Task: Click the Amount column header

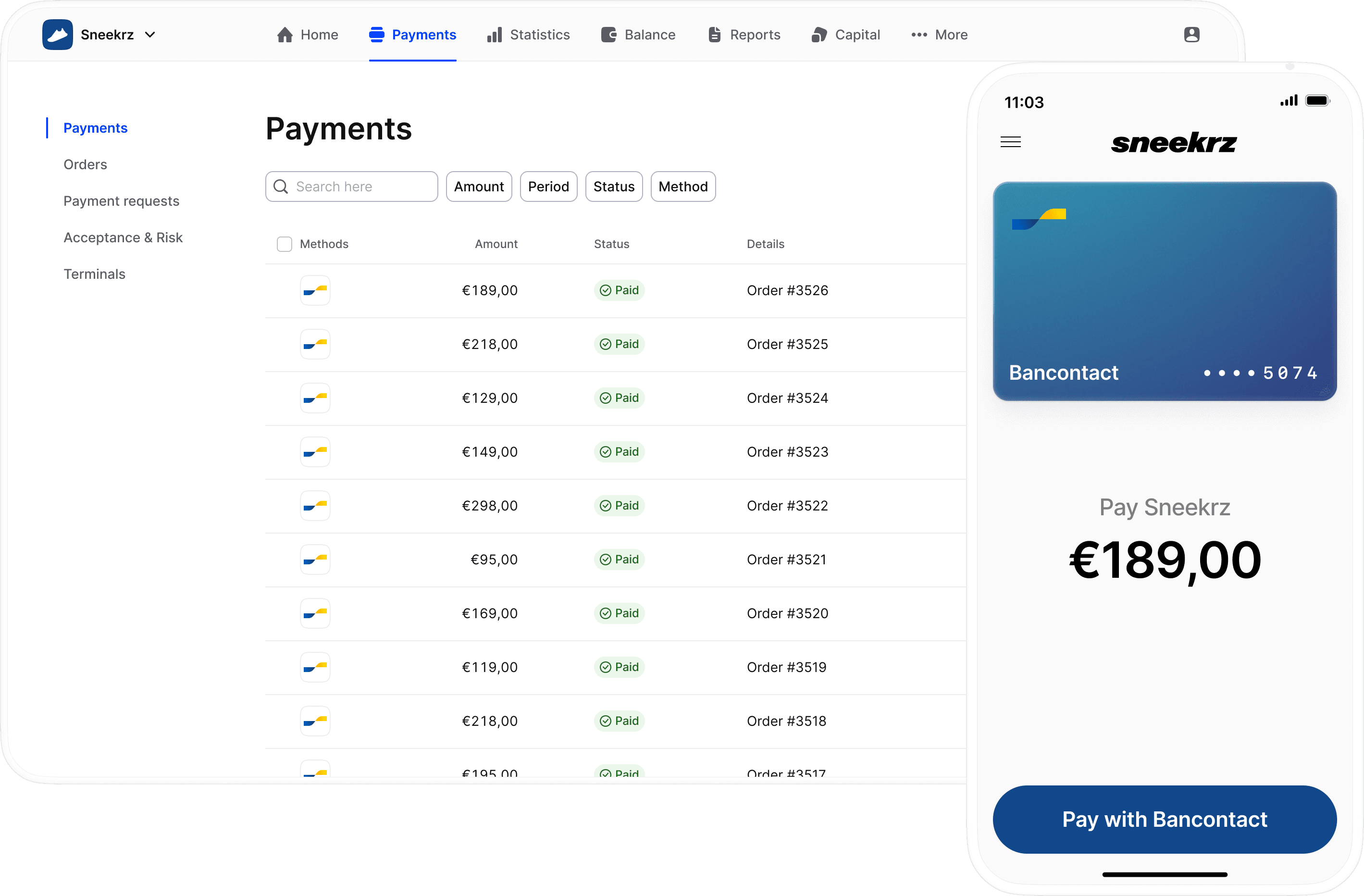Action: [x=496, y=244]
